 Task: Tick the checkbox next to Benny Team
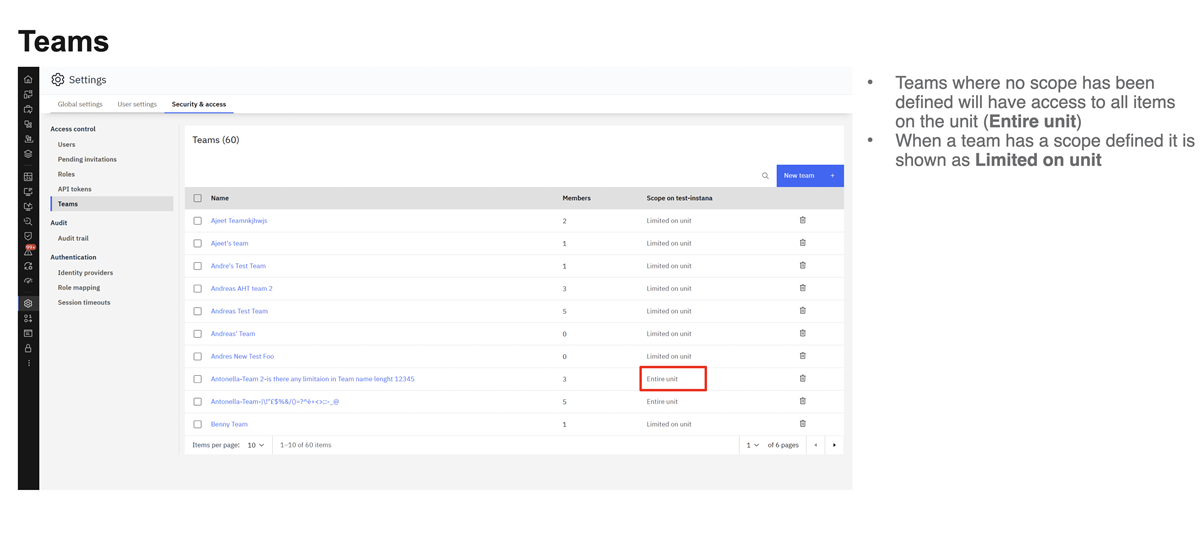click(198, 424)
